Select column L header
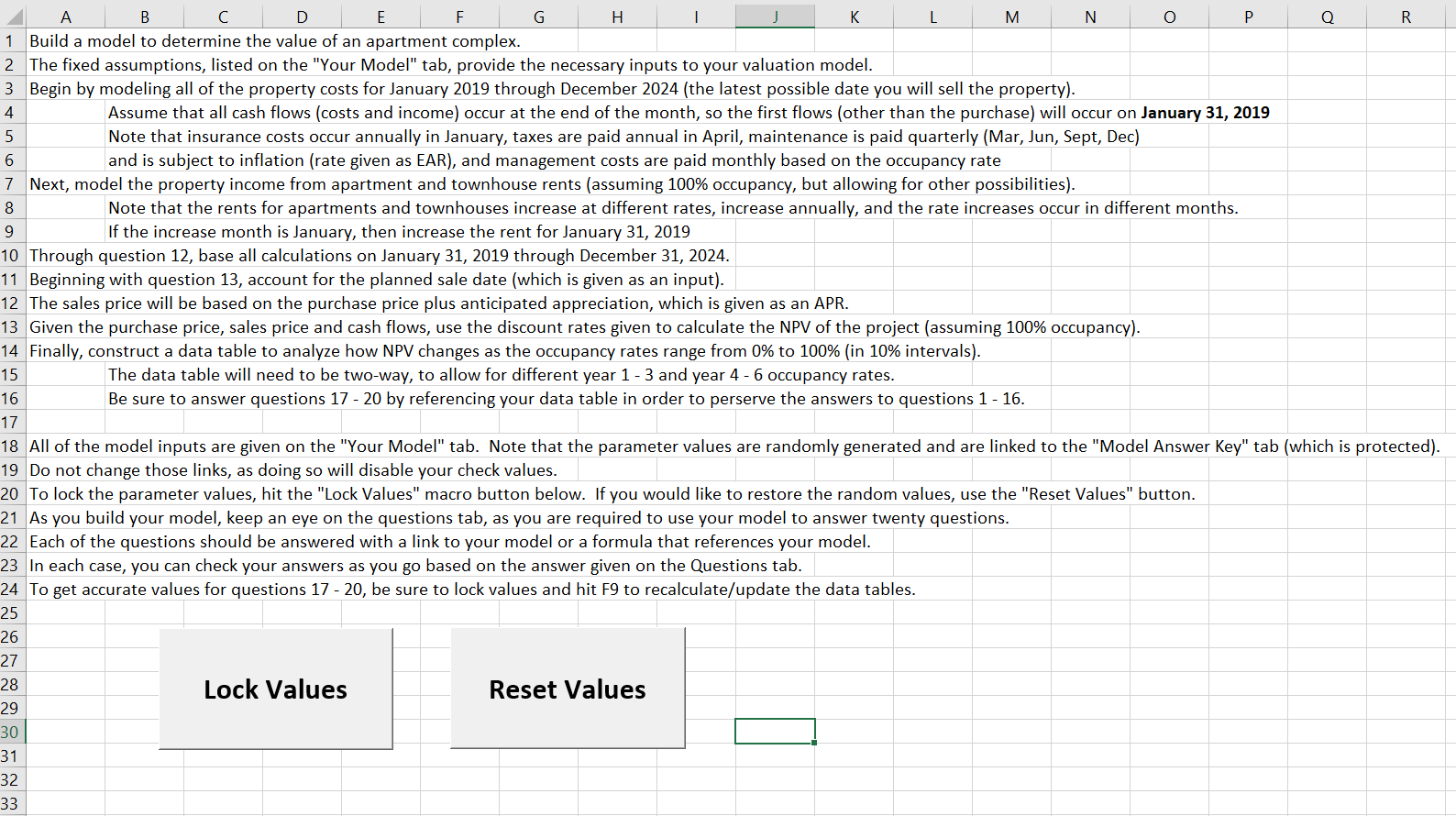The image size is (1456, 816). 932,17
